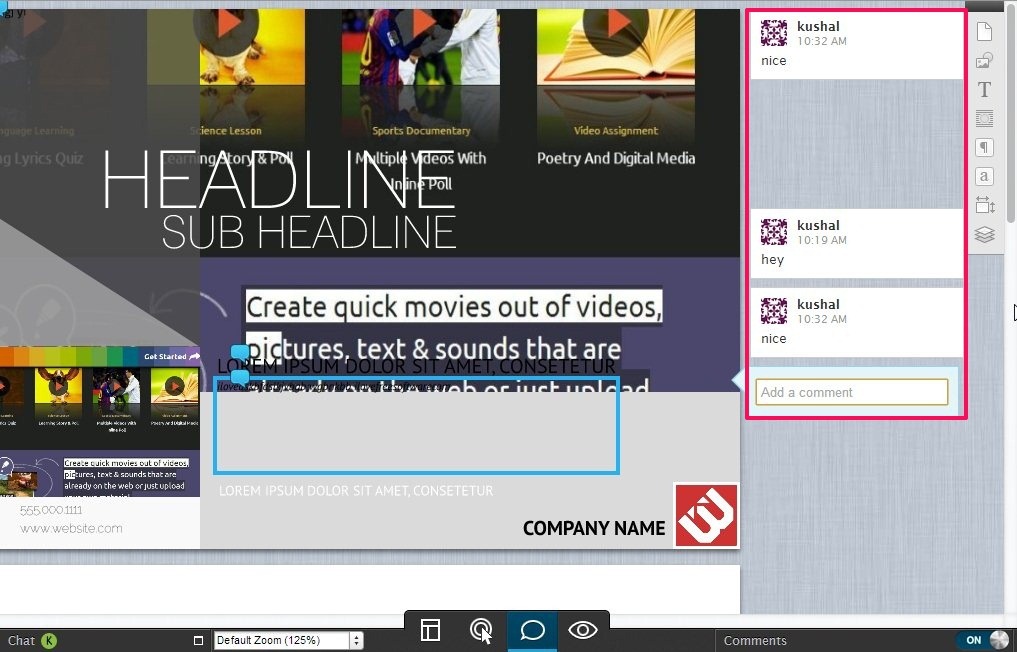Play the Sports Documentary video
This screenshot has width=1017, height=652.
tap(421, 25)
